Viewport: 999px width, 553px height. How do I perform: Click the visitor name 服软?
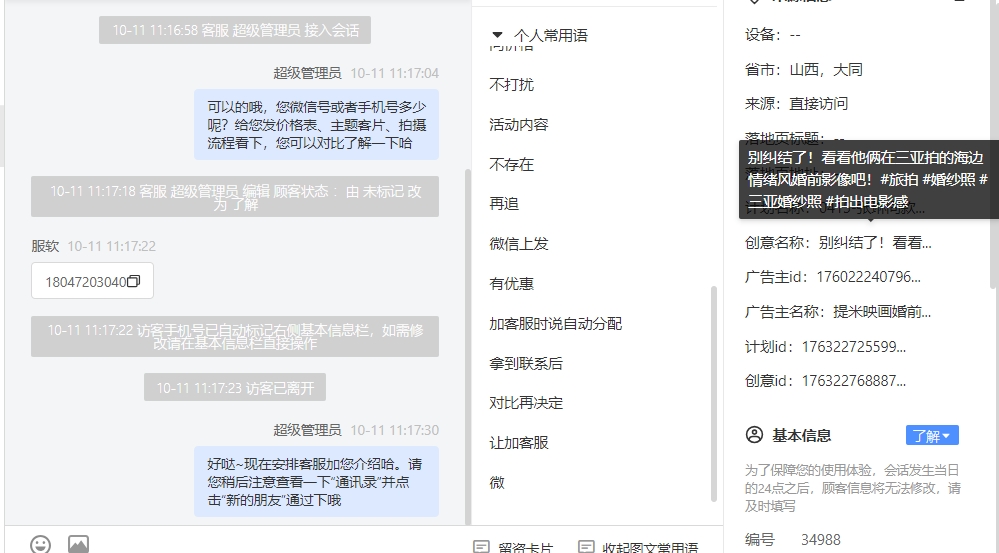click(x=45, y=246)
